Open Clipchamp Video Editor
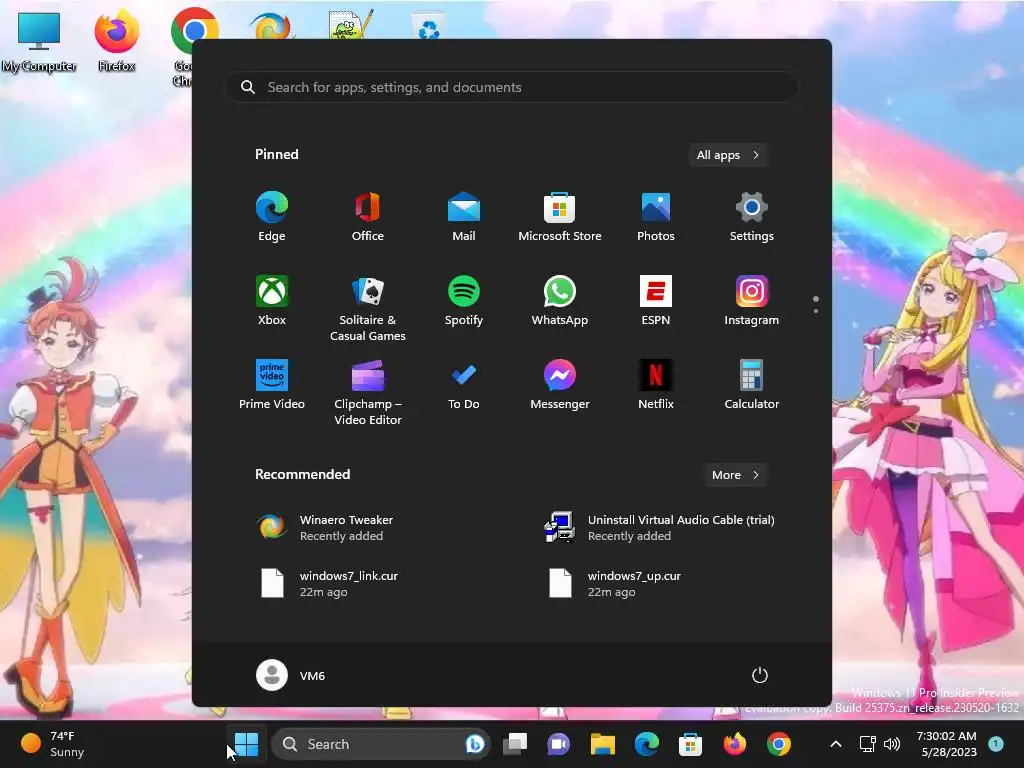 [x=368, y=393]
